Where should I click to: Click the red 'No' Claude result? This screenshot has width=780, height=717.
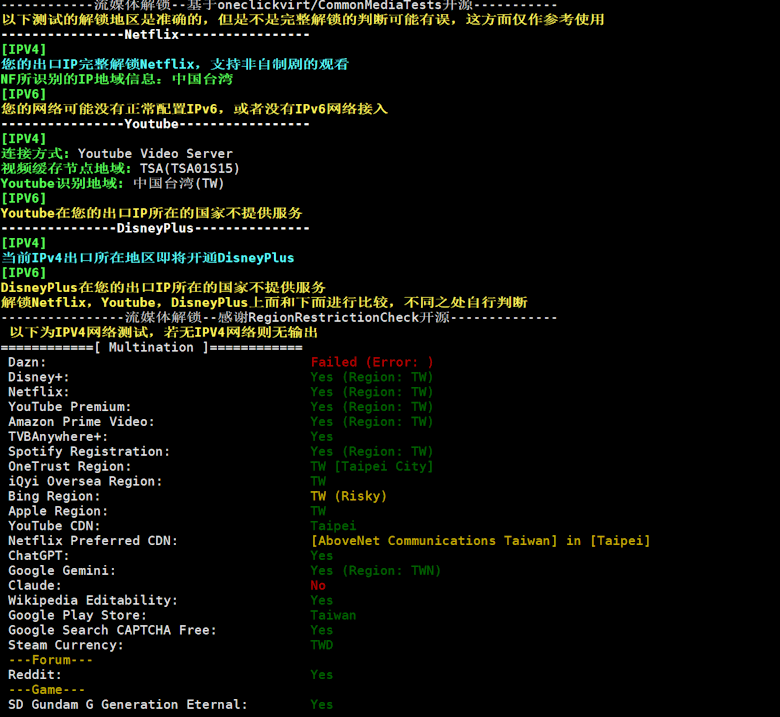point(318,586)
